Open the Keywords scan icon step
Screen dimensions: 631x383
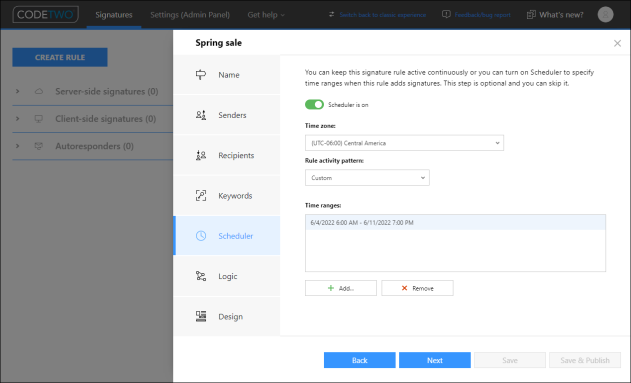(201, 196)
